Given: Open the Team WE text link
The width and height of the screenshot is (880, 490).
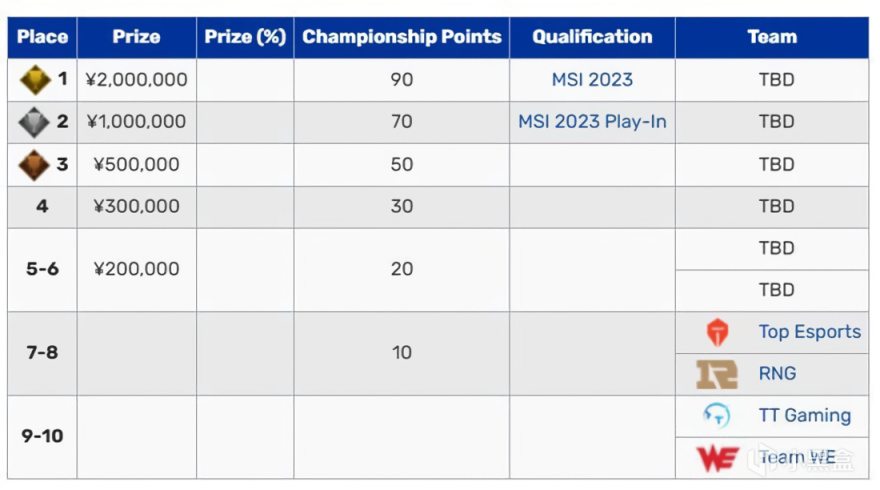Looking at the screenshot, I should pos(797,457).
